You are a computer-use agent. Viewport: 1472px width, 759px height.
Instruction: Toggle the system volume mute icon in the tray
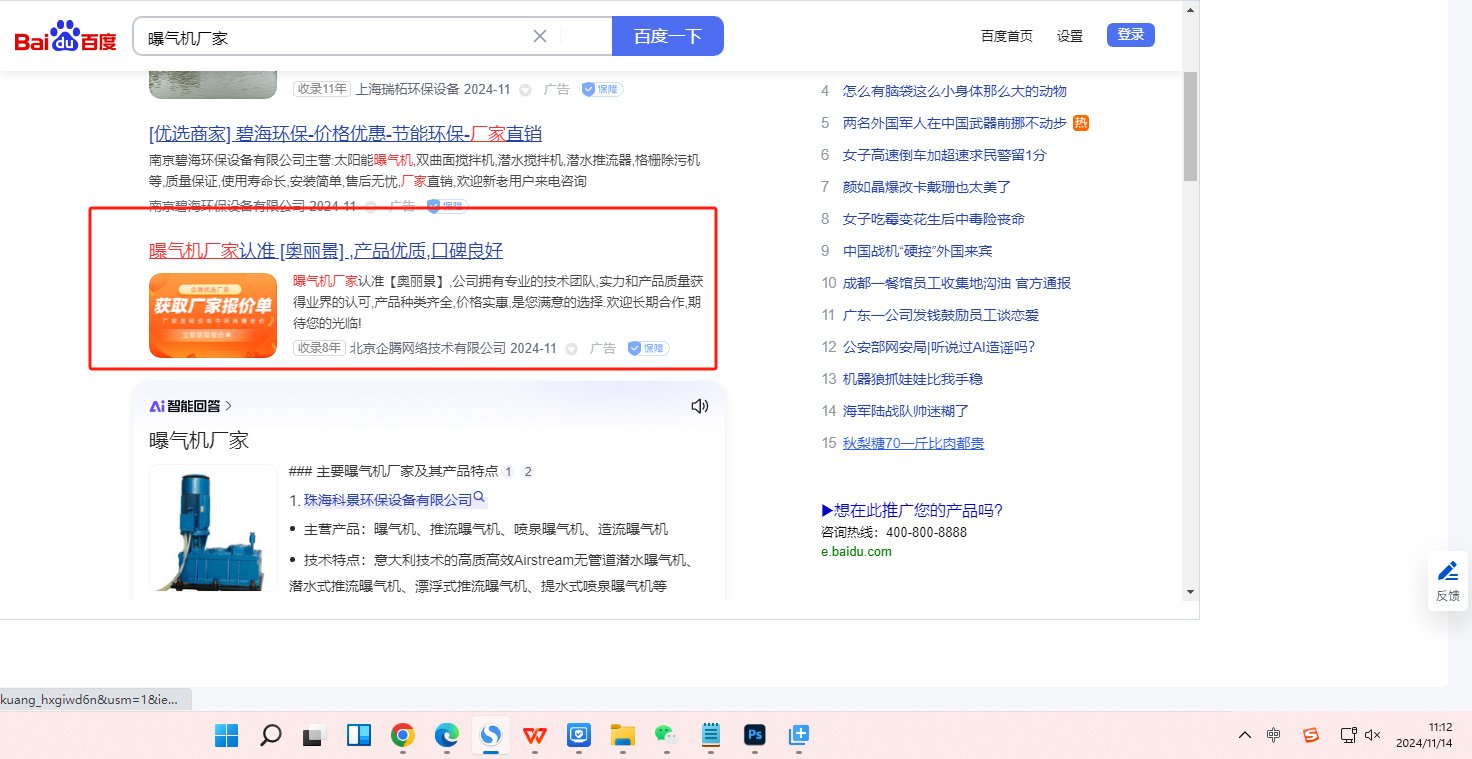coord(1373,735)
